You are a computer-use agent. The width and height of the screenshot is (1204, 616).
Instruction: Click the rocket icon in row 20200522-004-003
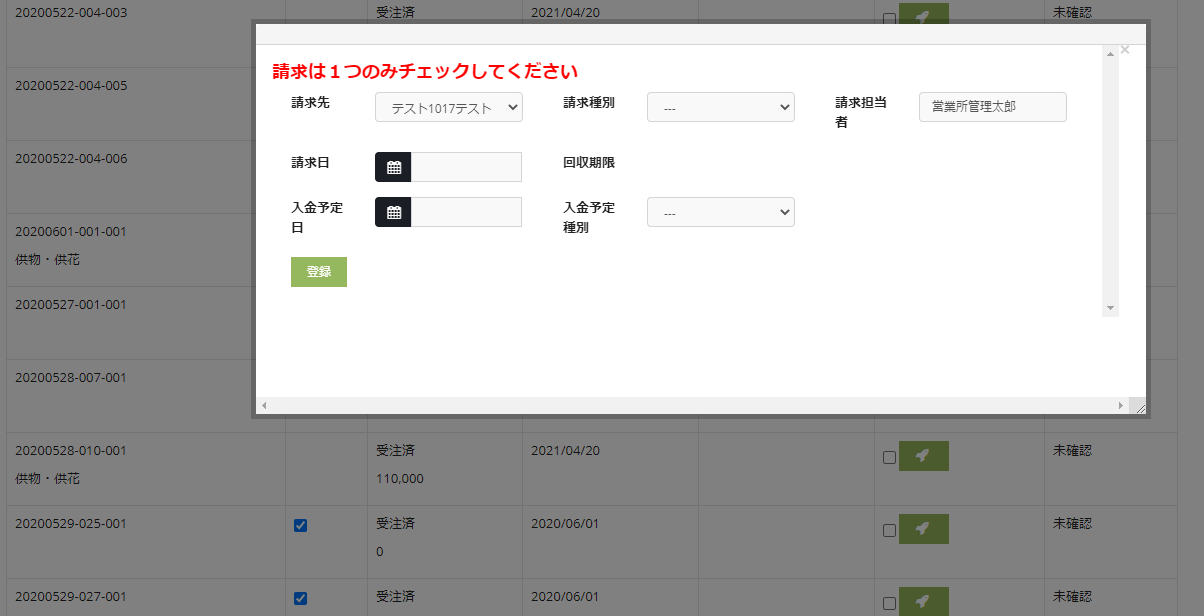click(923, 17)
